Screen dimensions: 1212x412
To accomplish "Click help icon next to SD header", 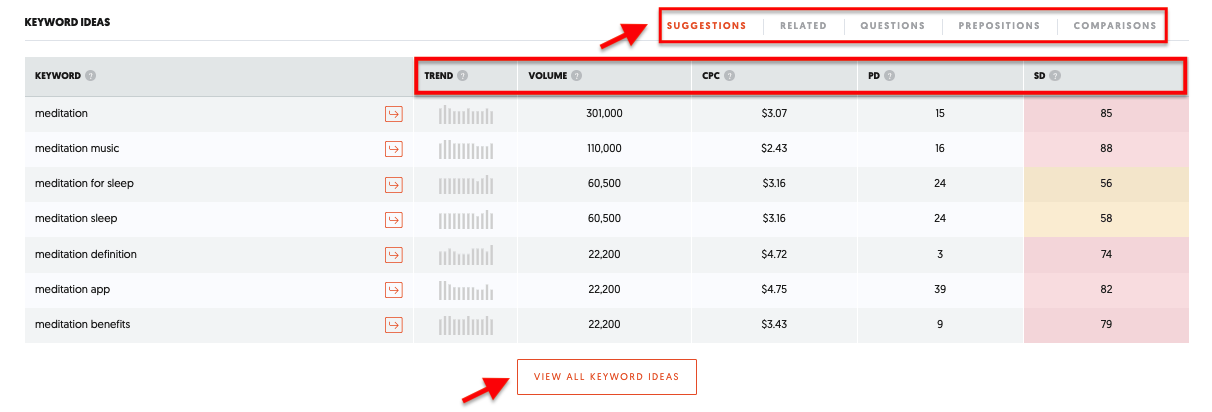I will click(1055, 76).
